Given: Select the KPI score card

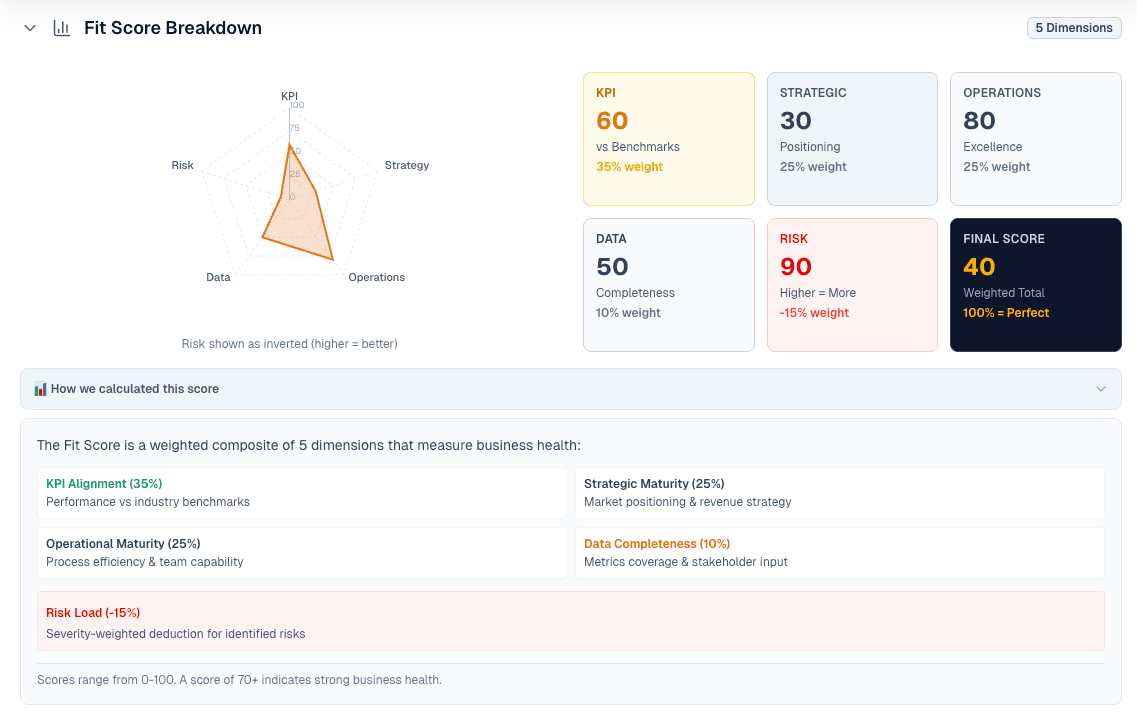Looking at the screenshot, I should pos(668,138).
